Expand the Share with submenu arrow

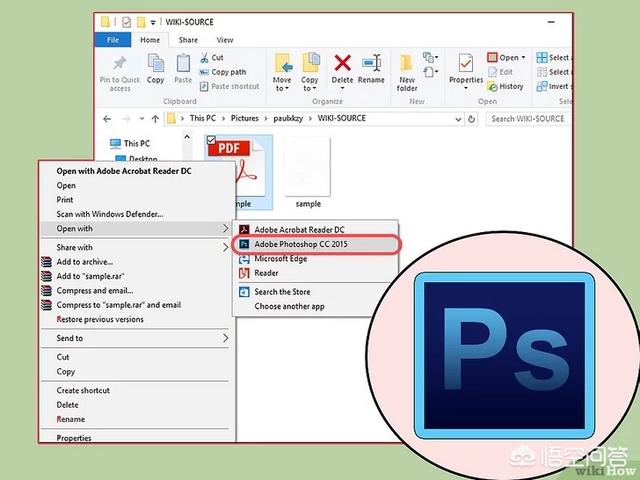[x=226, y=247]
